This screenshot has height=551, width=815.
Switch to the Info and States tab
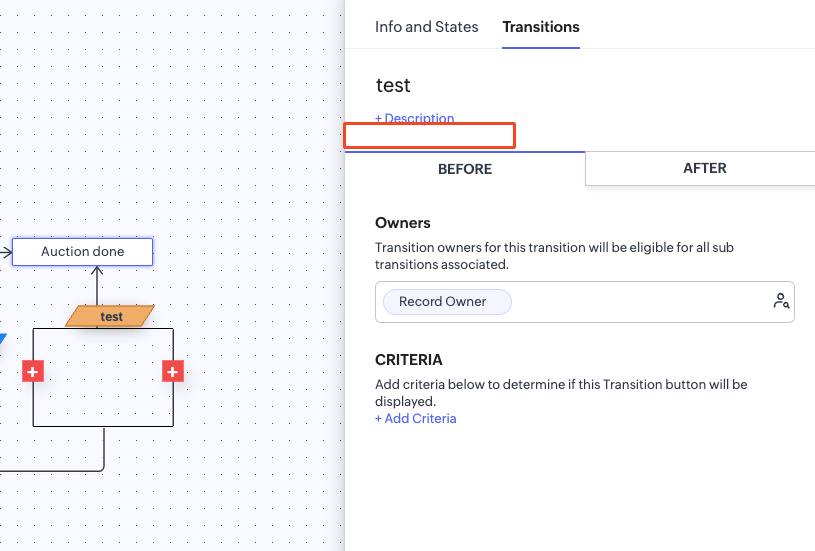point(426,27)
